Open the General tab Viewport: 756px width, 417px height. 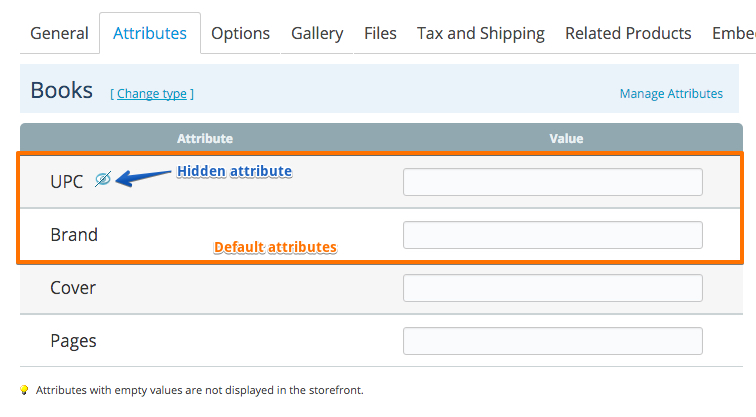click(x=59, y=33)
